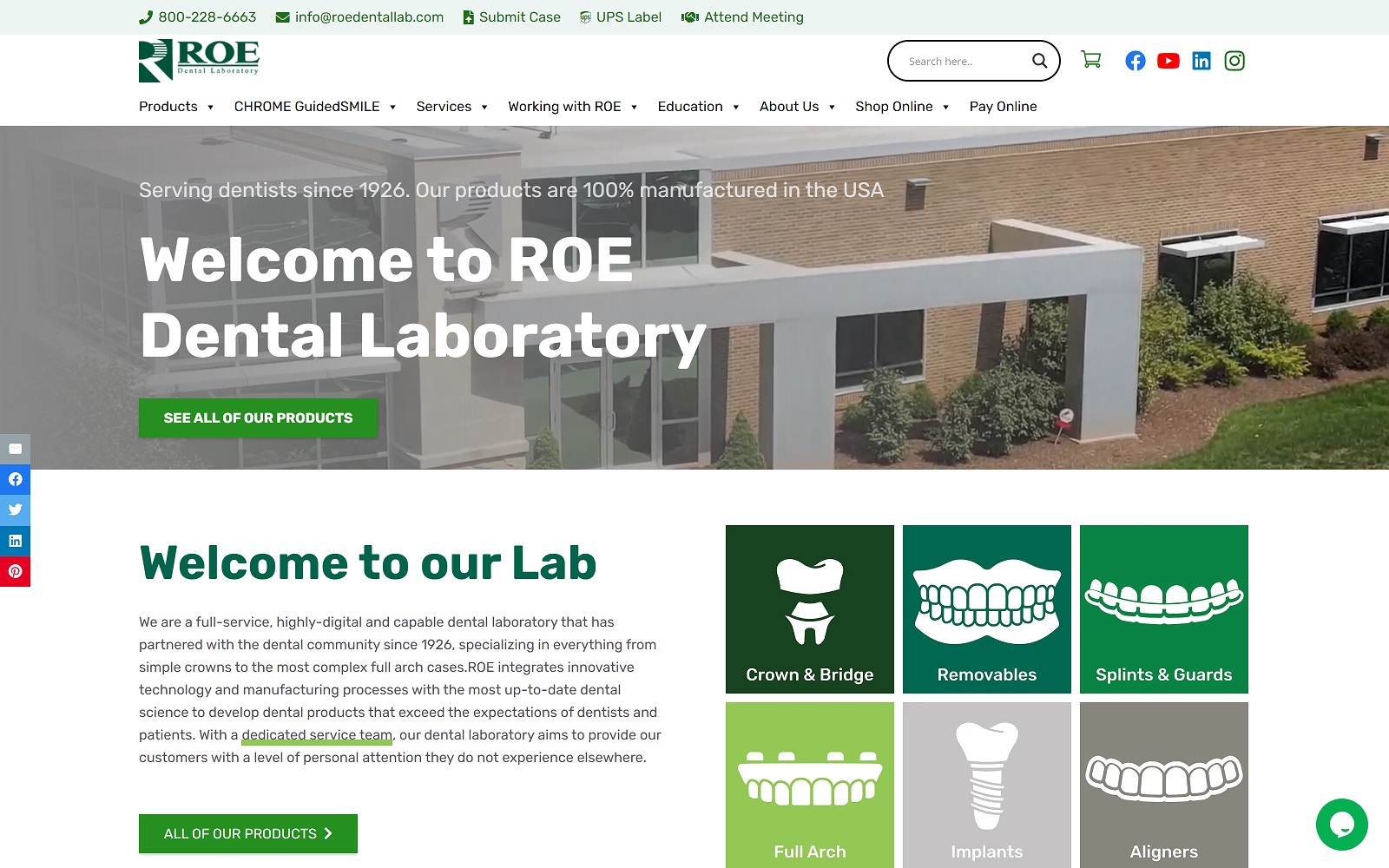The width and height of the screenshot is (1389, 868).
Task: Open the Services menu
Action: point(444,106)
